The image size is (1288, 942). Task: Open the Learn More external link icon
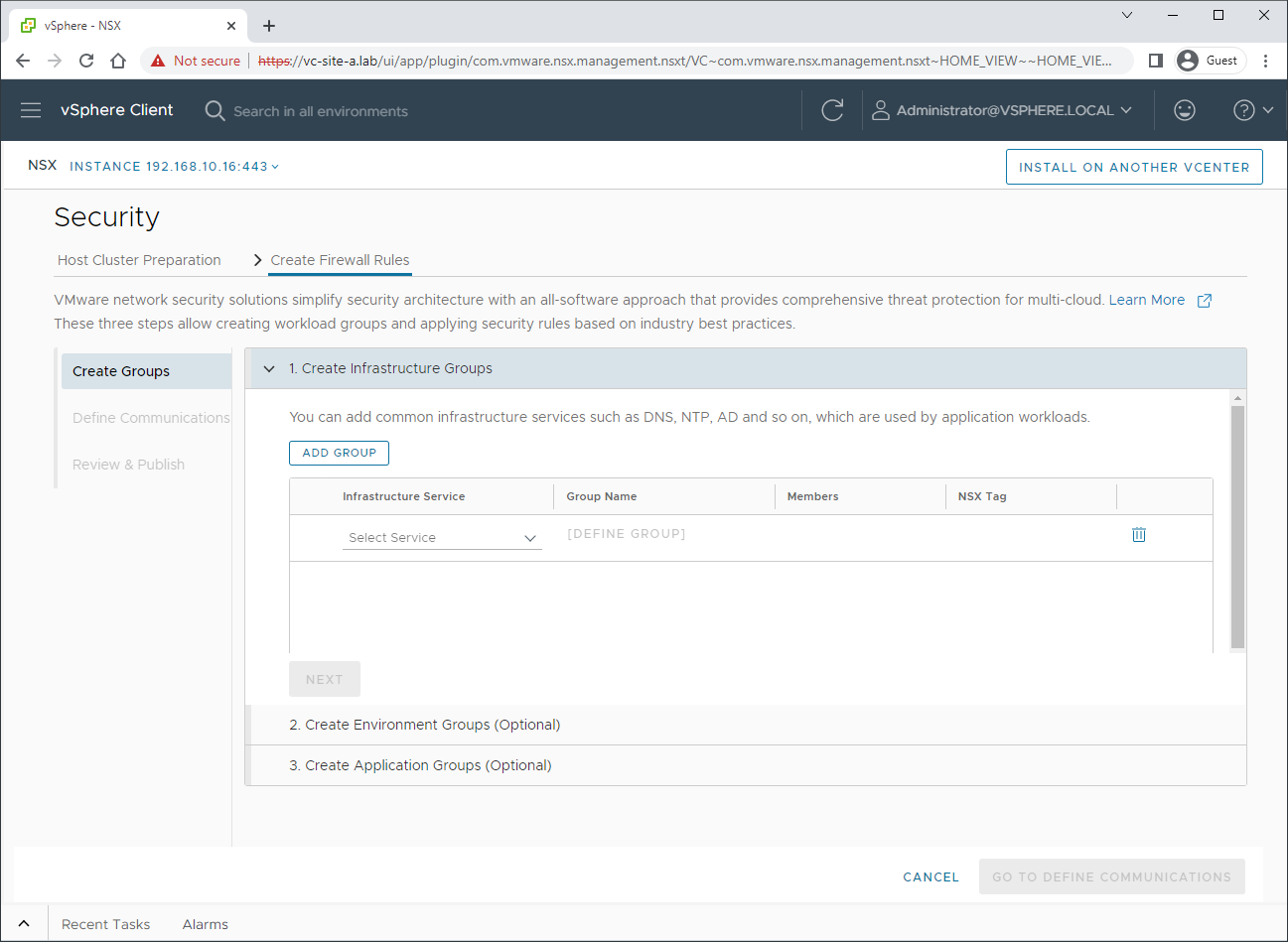tap(1205, 301)
